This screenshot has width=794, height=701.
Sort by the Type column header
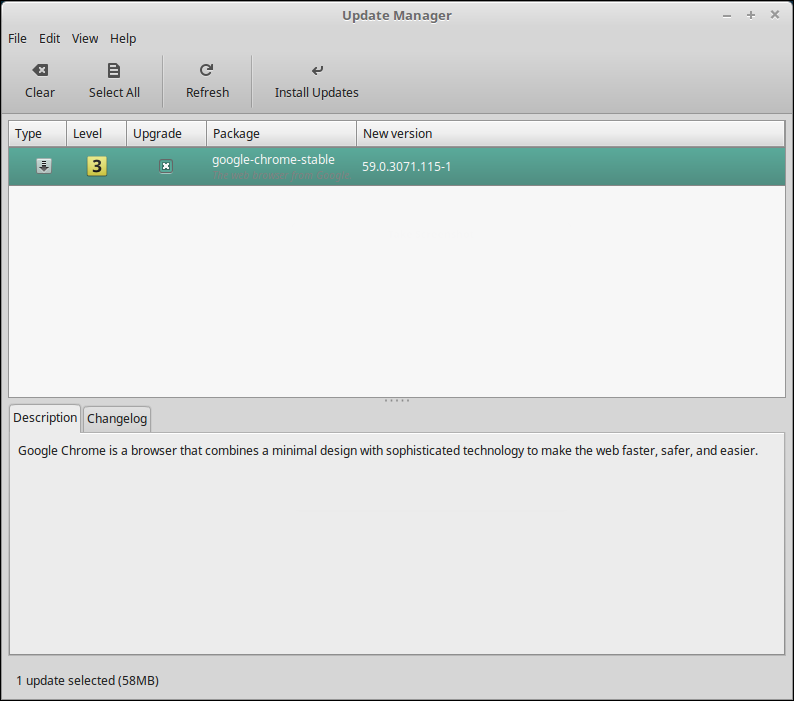(x=37, y=134)
